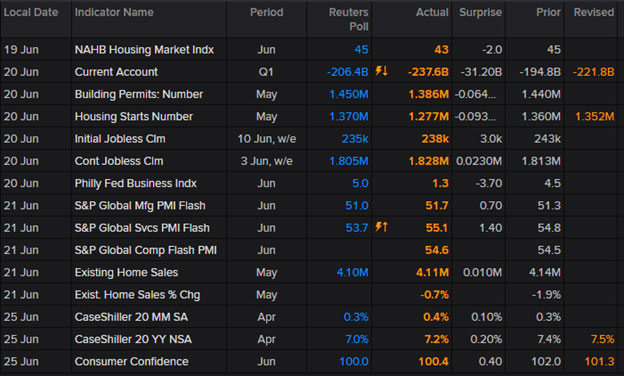The width and height of the screenshot is (624, 376).
Task: Select the Indicator Name column header
Action: (114, 12)
